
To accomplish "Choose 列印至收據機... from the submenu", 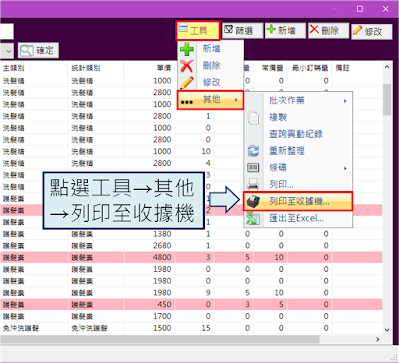I will pos(298,201).
